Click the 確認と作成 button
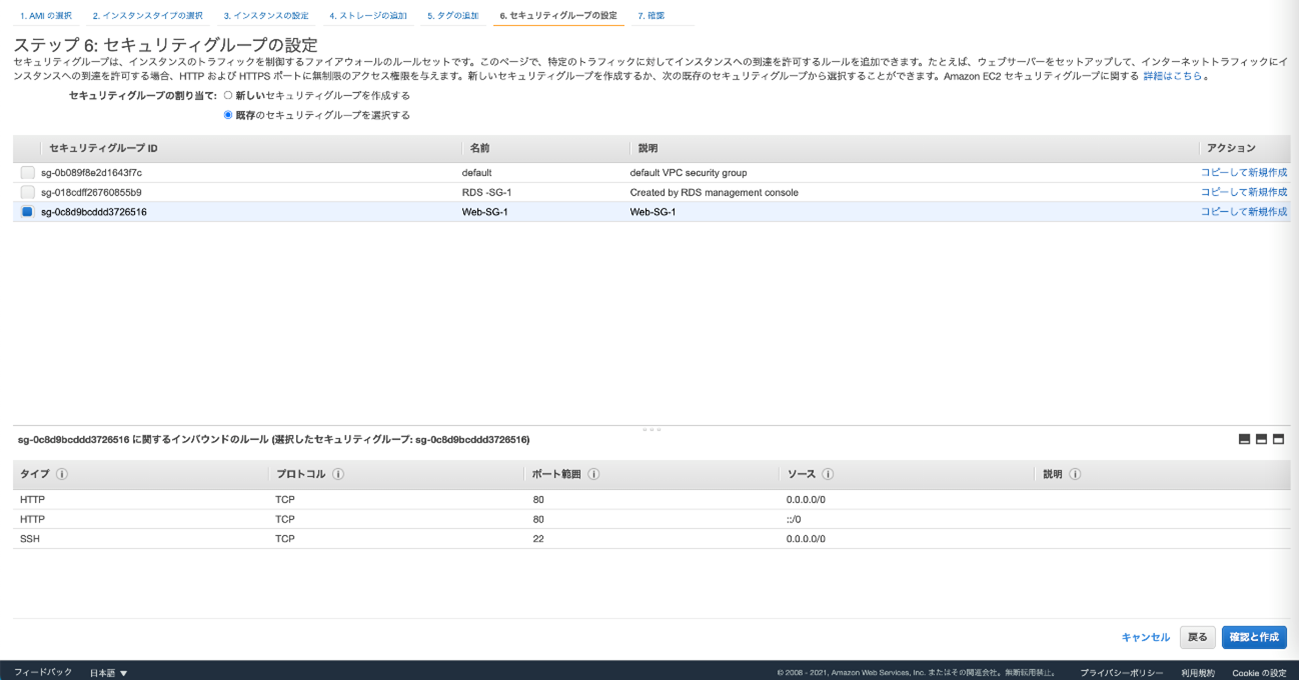The height and width of the screenshot is (680, 1299). point(1254,637)
